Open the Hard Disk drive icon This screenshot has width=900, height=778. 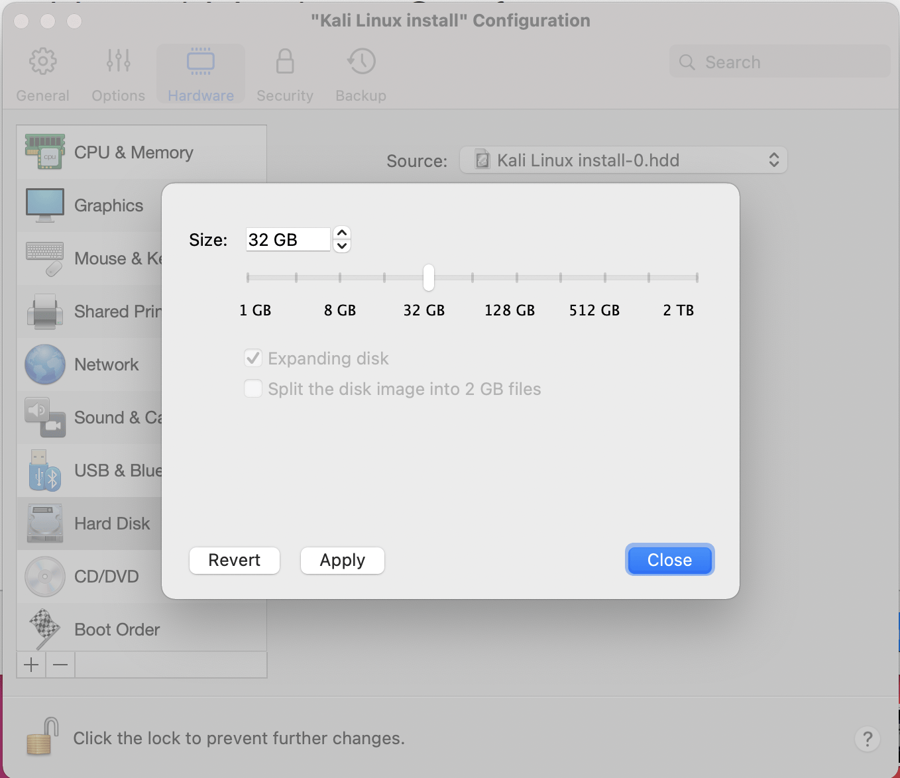[45, 523]
